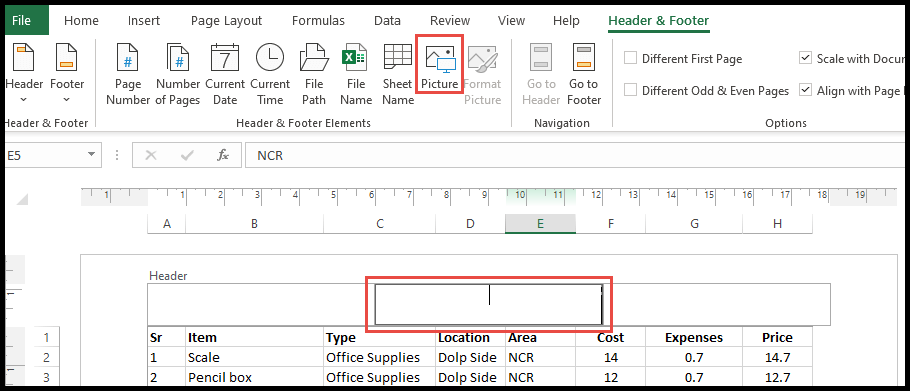
Task: Insert Number of Pages element
Action: [x=178, y=74]
